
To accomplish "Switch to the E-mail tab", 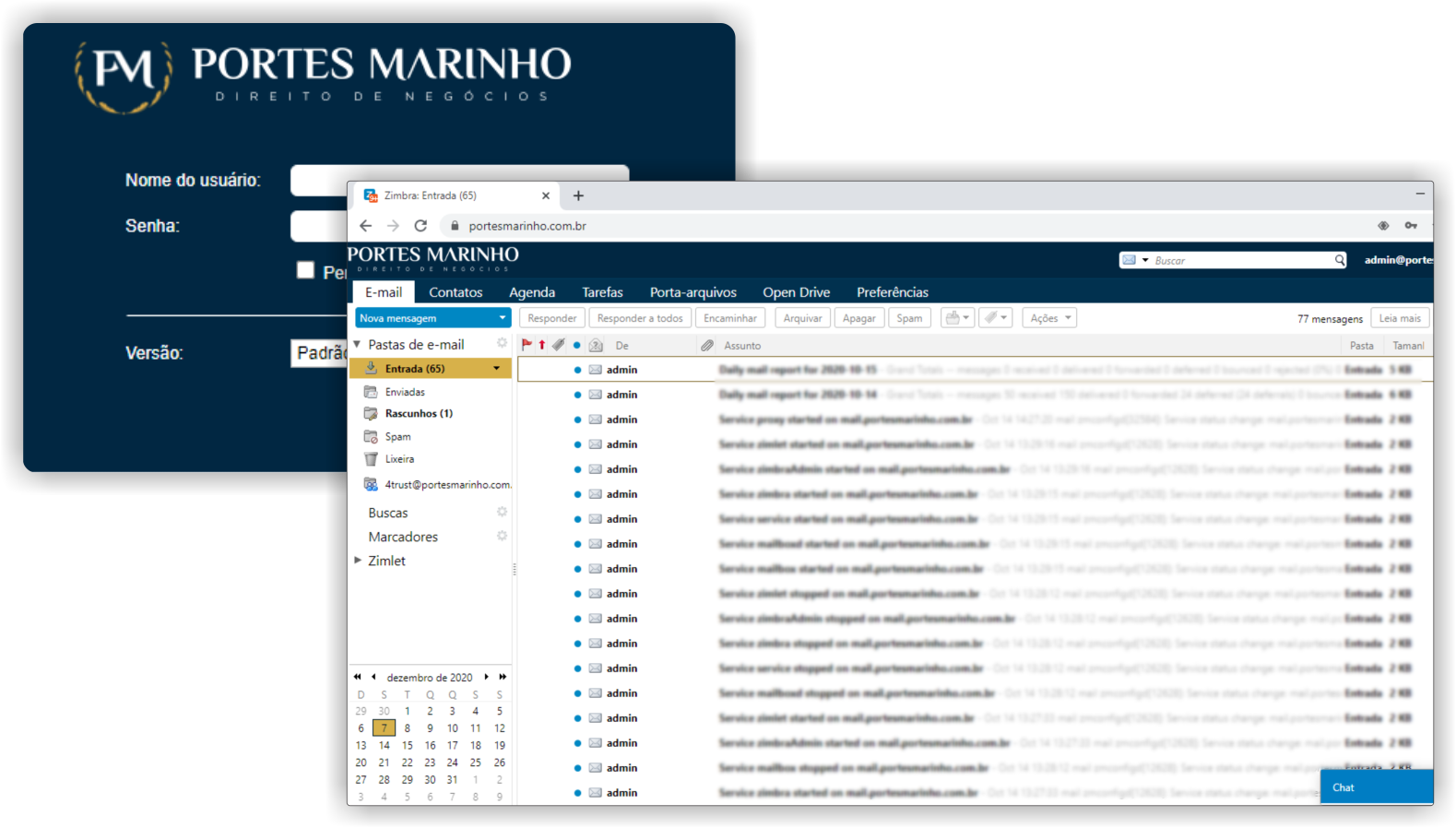I will pos(384,292).
